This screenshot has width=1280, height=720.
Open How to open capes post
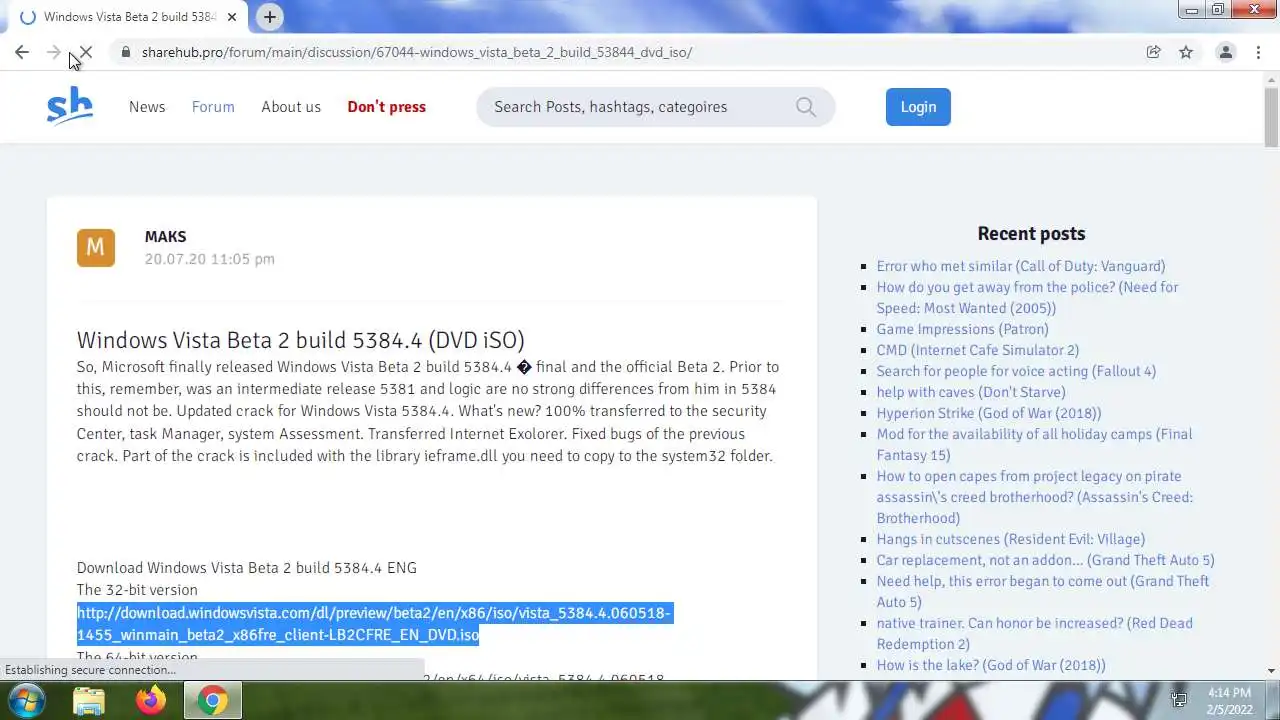1035,497
